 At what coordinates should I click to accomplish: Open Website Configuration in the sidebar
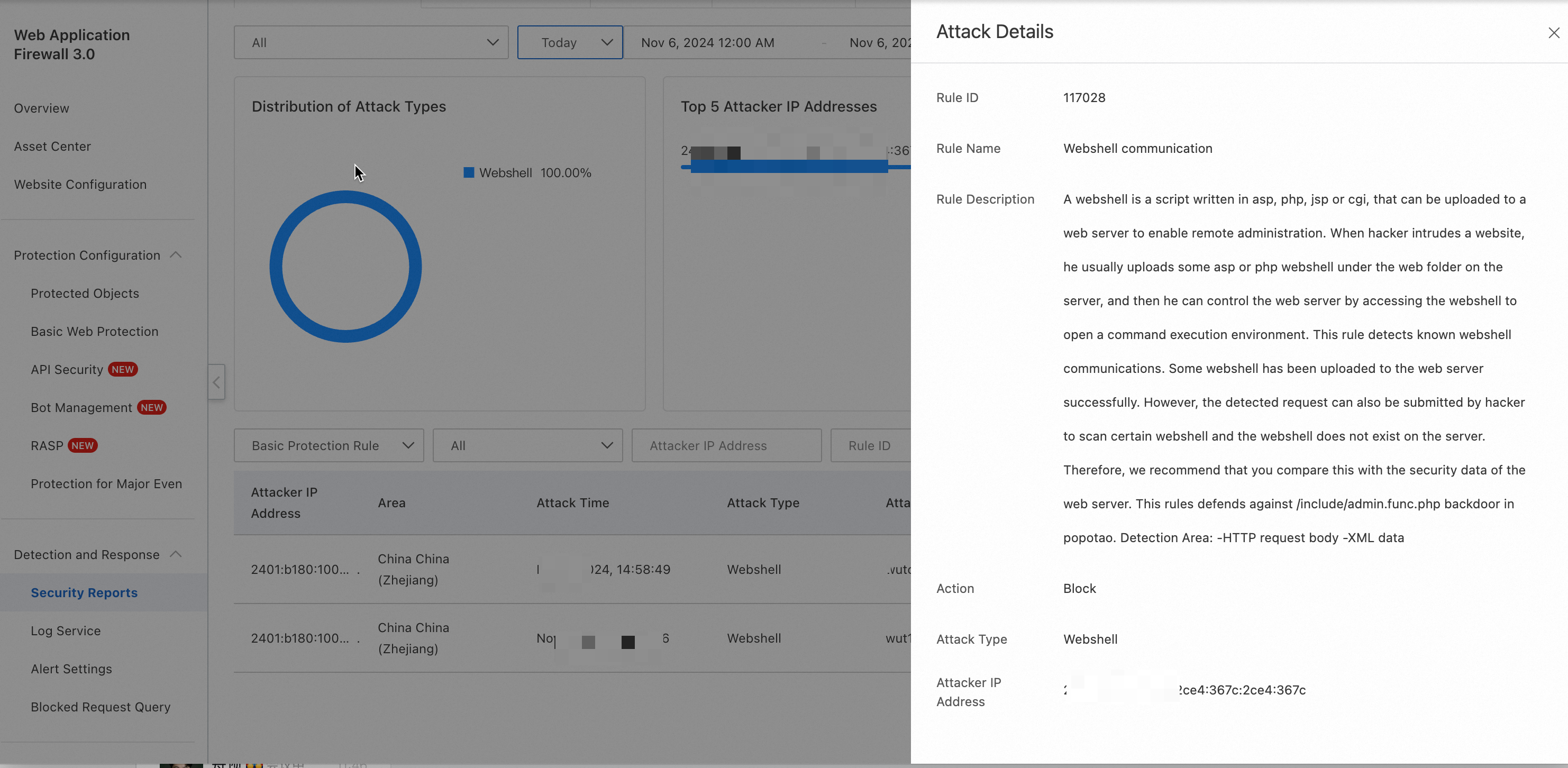coord(80,185)
